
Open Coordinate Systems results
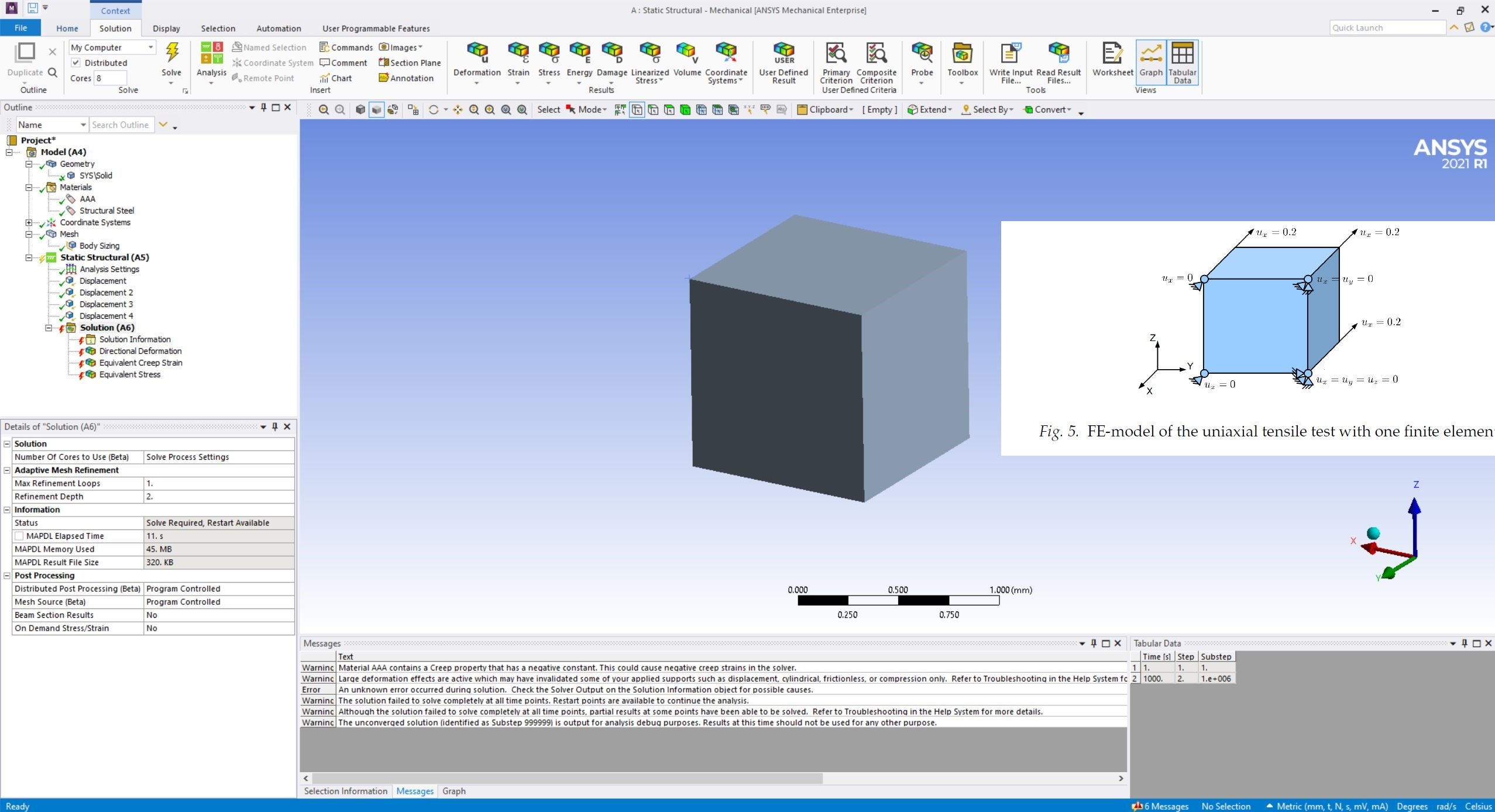point(726,63)
